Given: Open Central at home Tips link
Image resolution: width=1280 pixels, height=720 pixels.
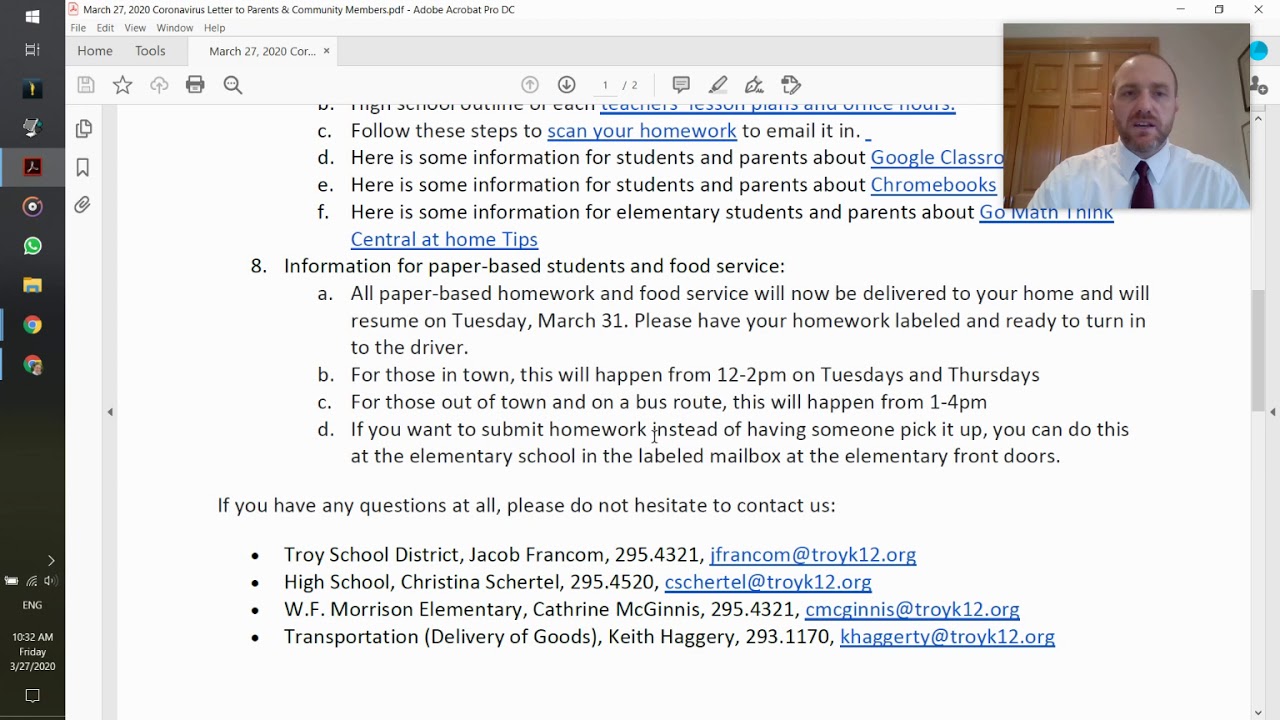Looking at the screenshot, I should (444, 239).
